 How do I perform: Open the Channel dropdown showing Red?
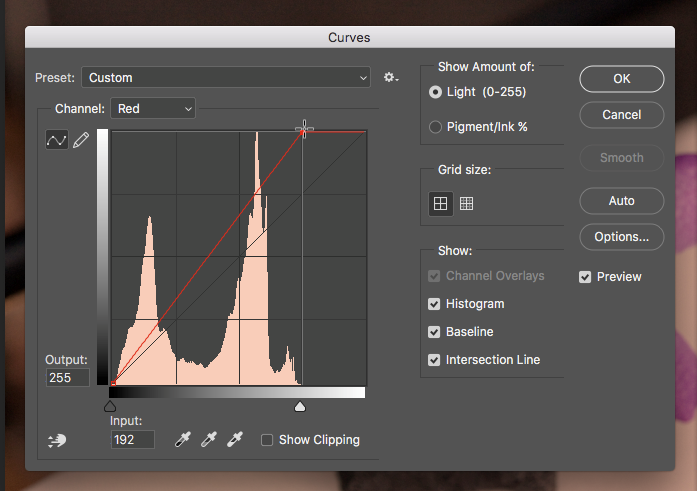153,108
